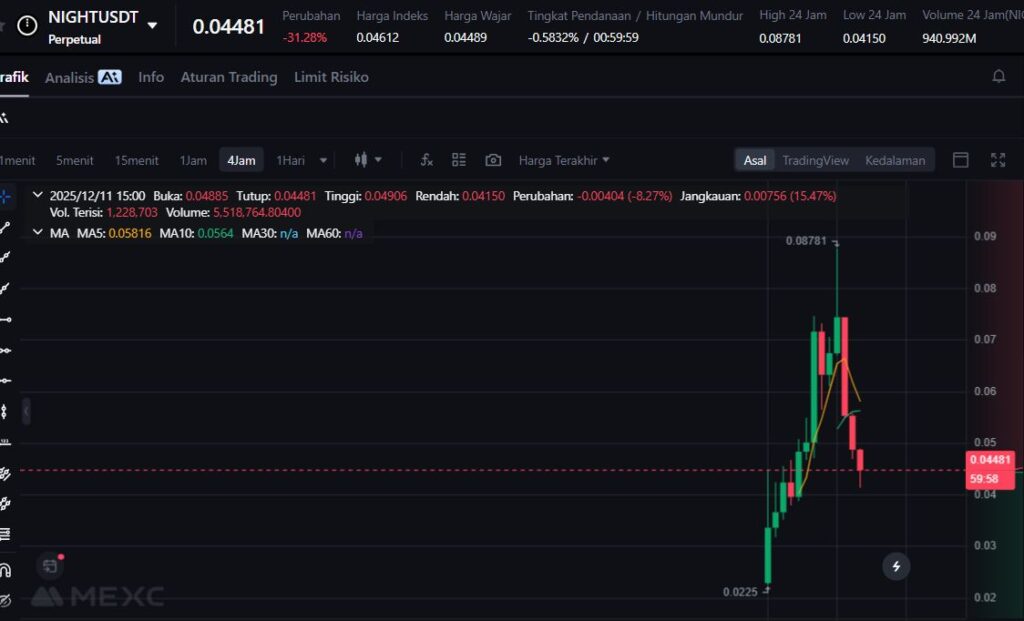Open the indicators (fx) menu
This screenshot has height=621, width=1024.
(427, 160)
